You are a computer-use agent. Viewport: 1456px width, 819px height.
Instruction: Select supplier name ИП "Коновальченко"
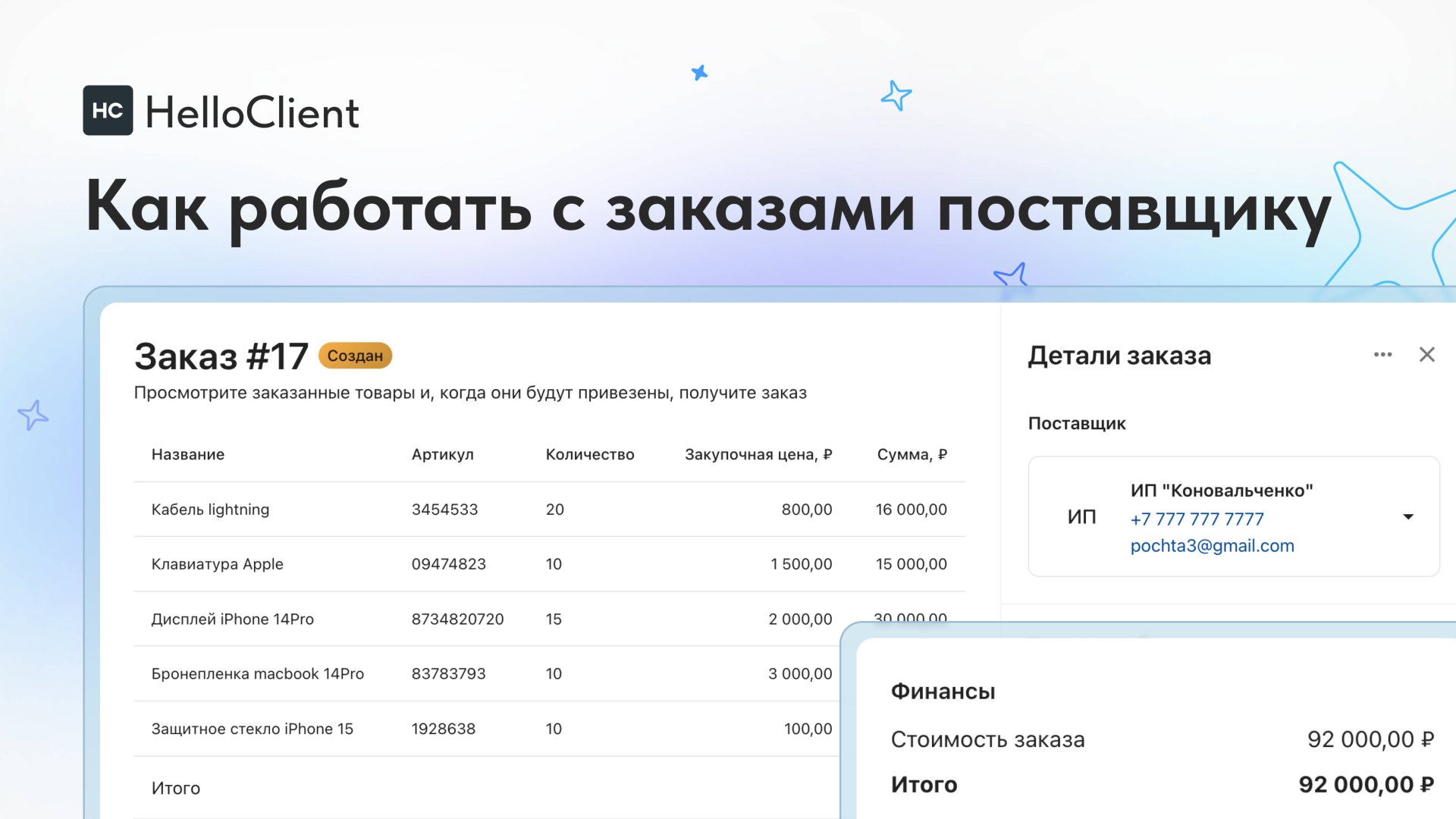(x=1222, y=491)
